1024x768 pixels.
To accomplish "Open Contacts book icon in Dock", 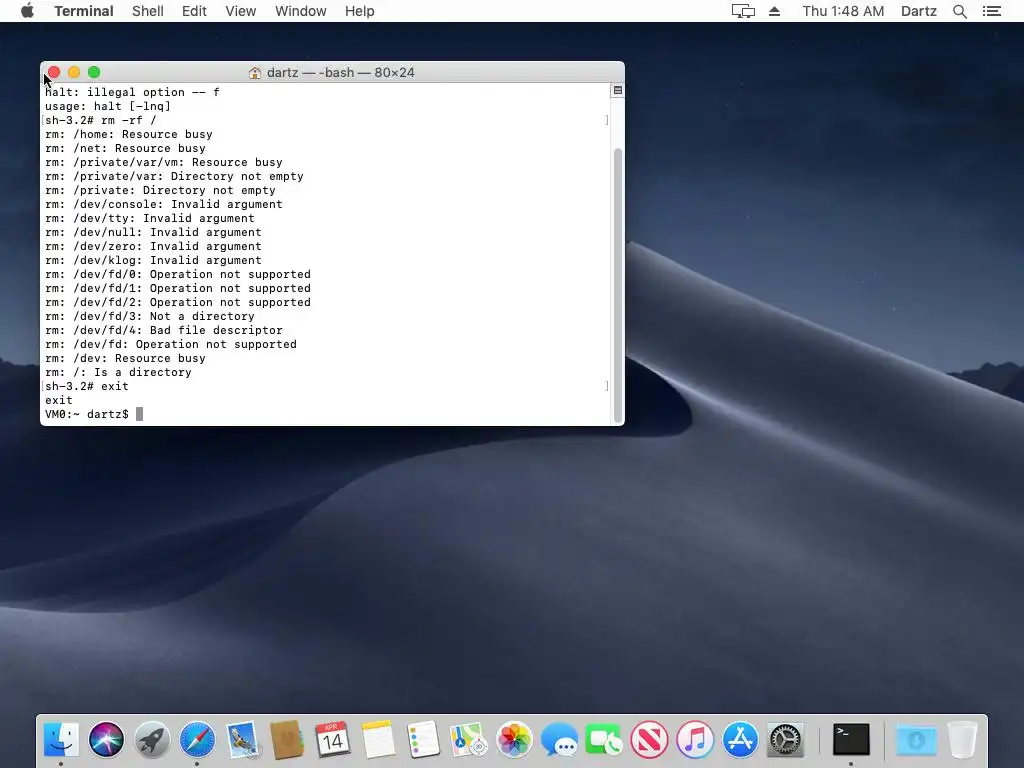I will (x=287, y=740).
